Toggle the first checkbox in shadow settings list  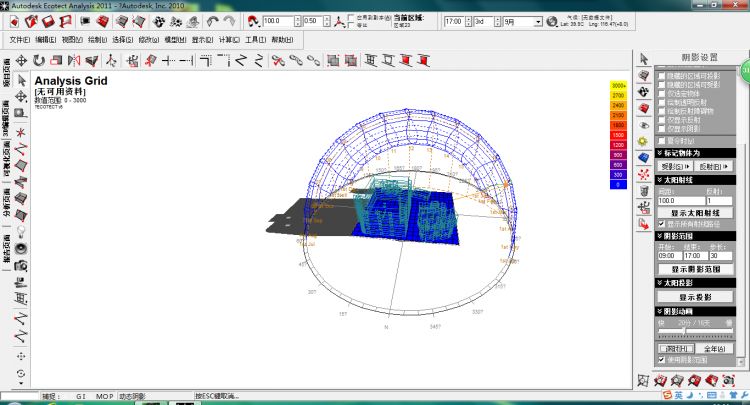point(660,75)
